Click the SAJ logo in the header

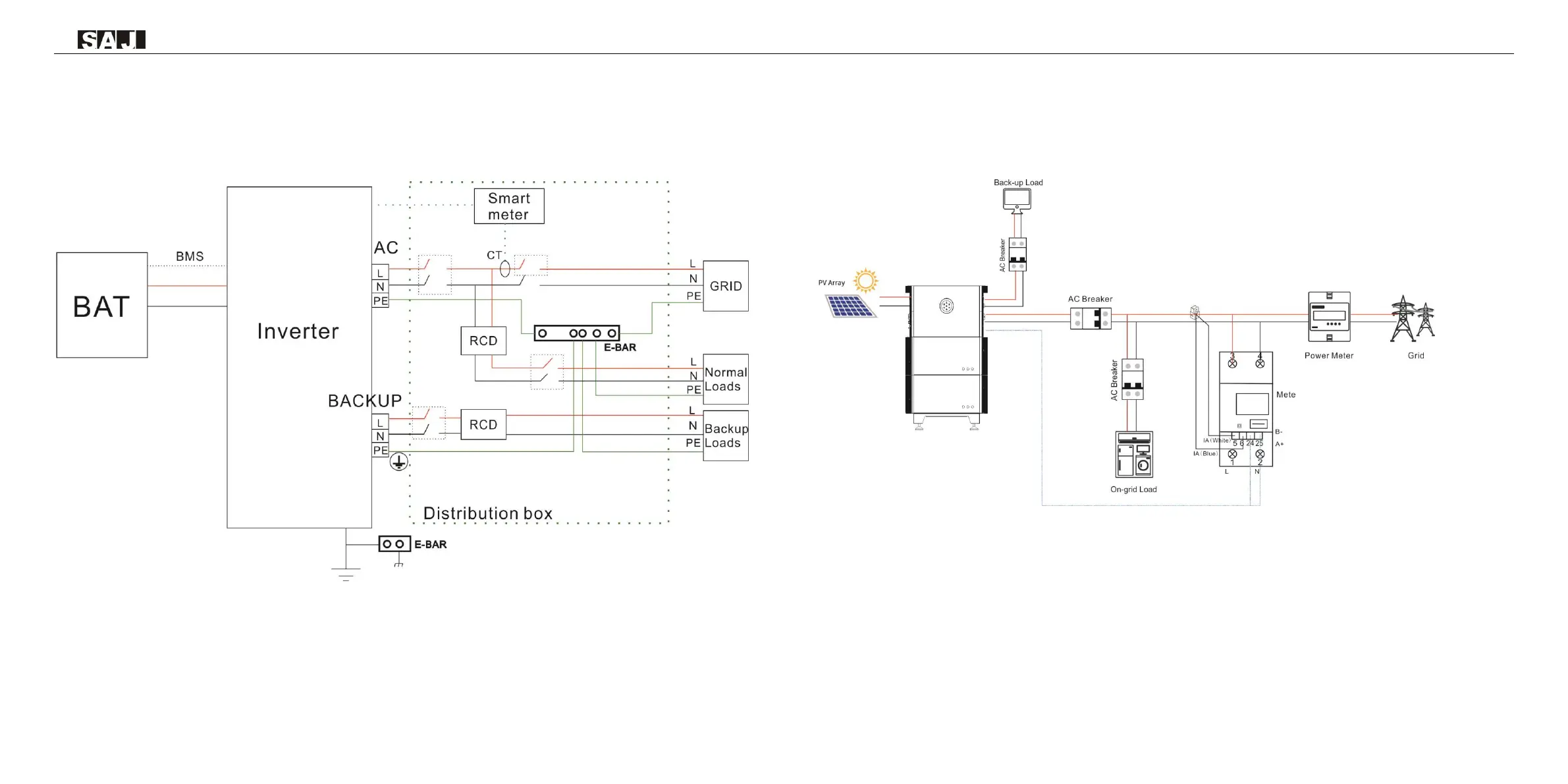tap(111, 40)
